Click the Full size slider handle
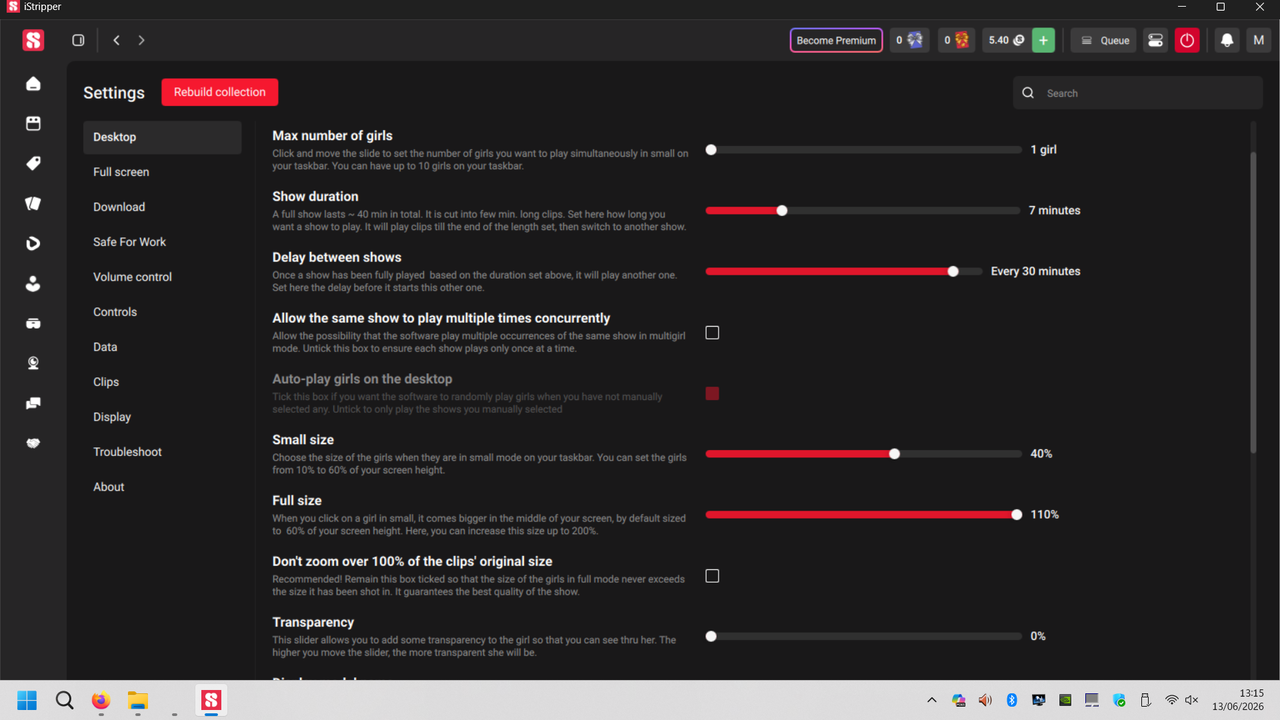1280x720 pixels. coord(1017,515)
